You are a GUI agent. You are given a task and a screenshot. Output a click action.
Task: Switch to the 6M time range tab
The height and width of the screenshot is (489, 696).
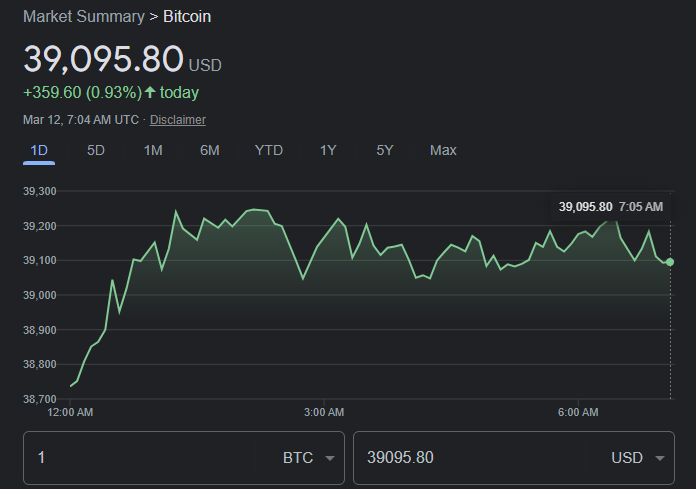pyautogui.click(x=210, y=150)
